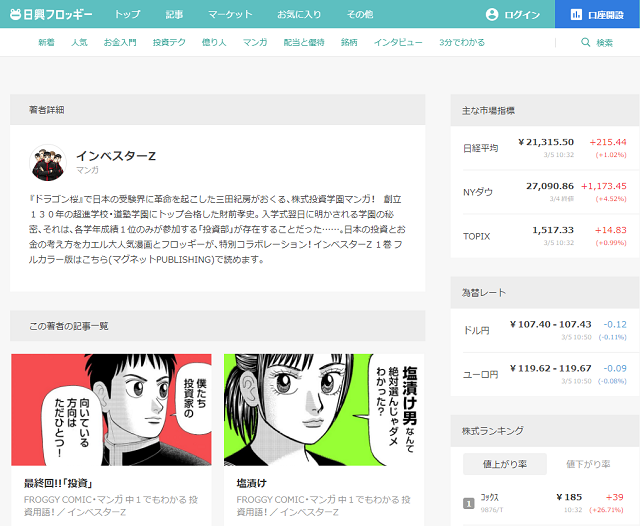Click the TOPIX index label
Viewport: 640px width, 526px height.
(476, 236)
